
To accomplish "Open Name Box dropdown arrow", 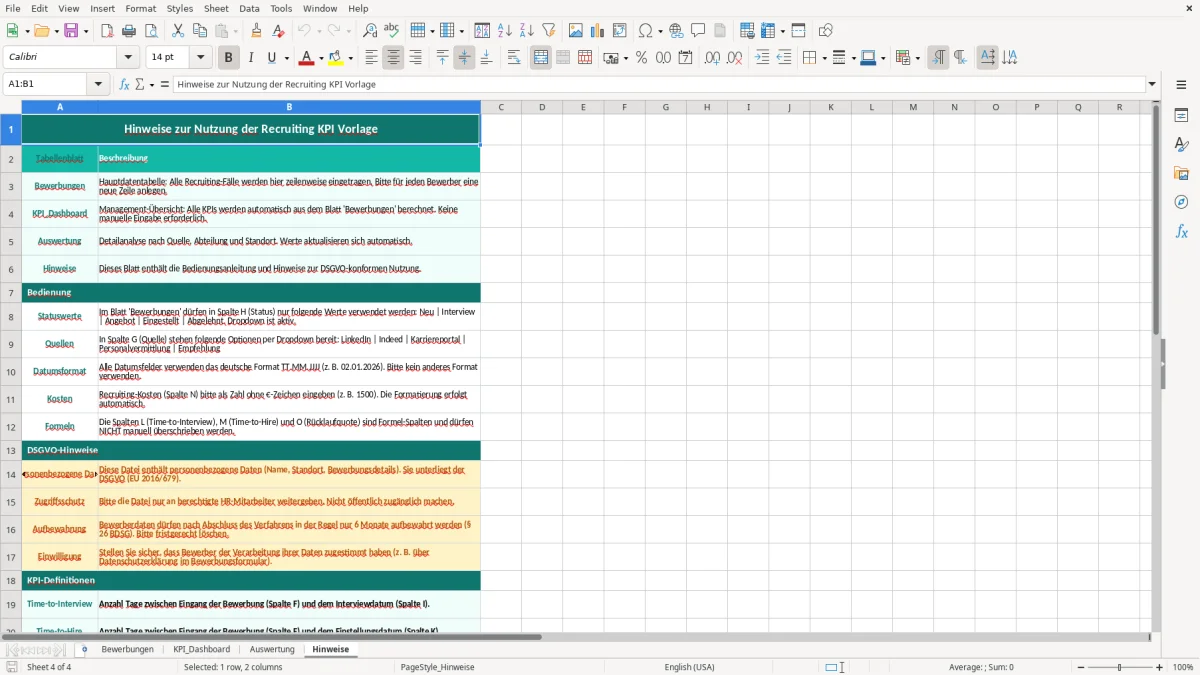I will pos(99,85).
